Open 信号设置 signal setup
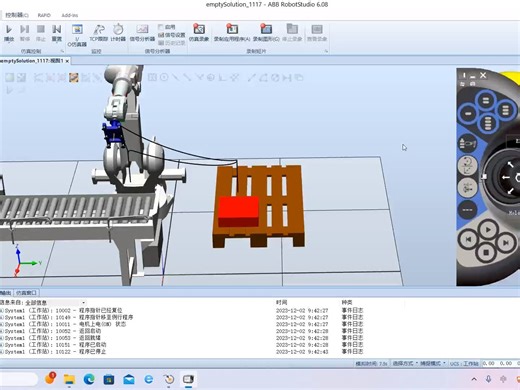The image size is (520, 390). click(172, 35)
